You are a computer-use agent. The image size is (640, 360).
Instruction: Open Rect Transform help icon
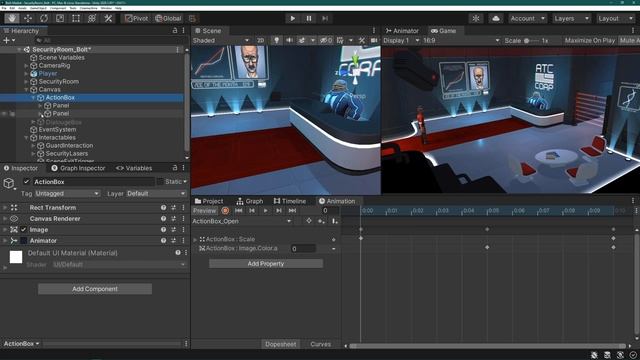pos(163,208)
